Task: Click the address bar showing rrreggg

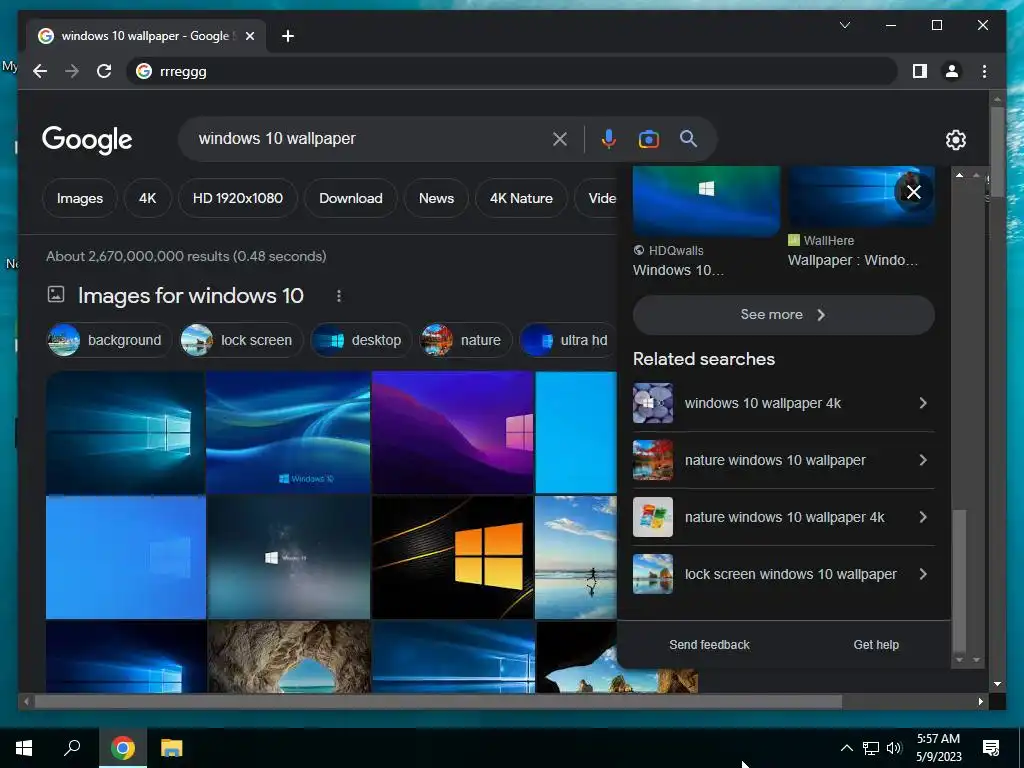Action: [x=513, y=71]
